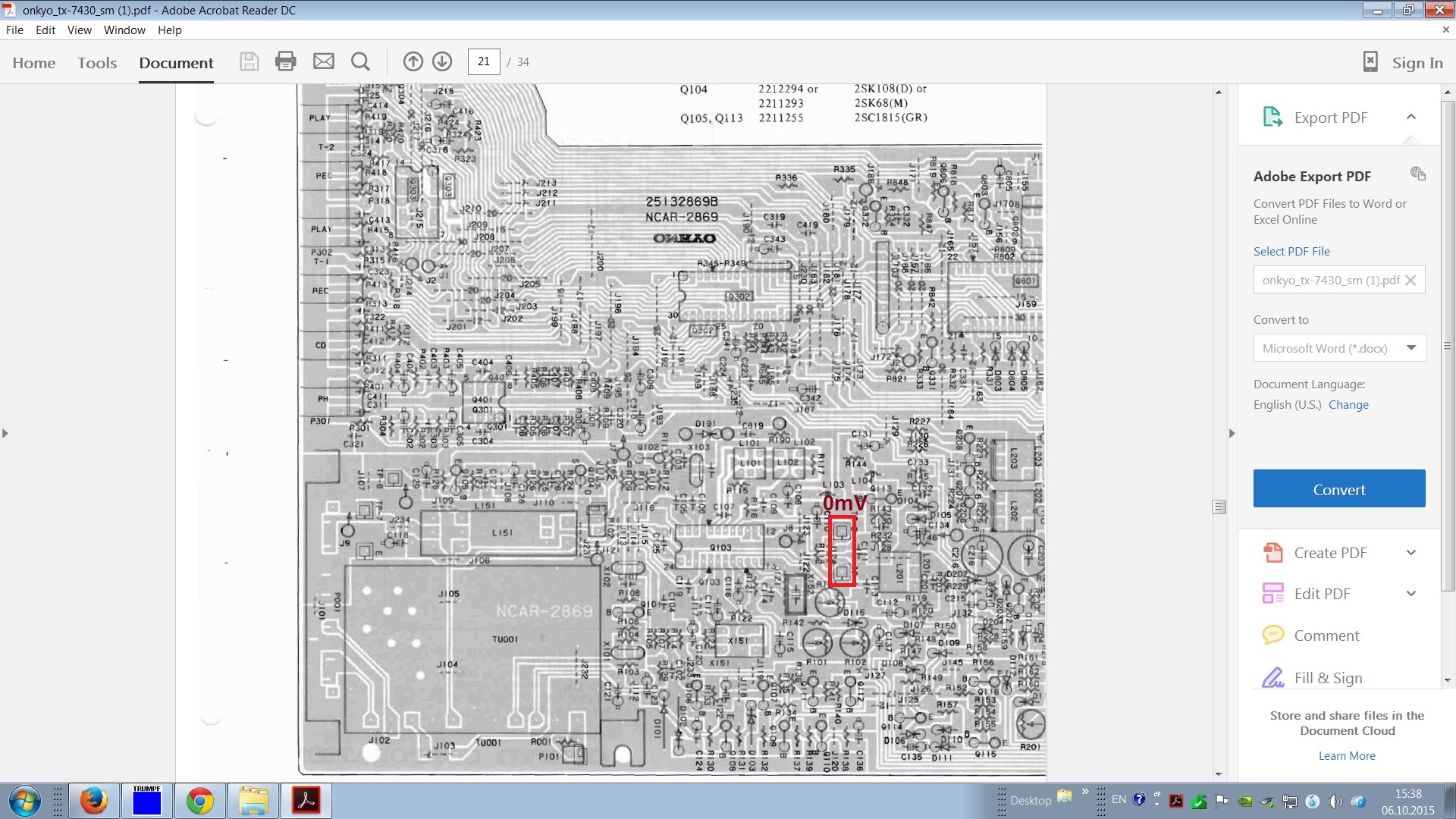The height and width of the screenshot is (819, 1456).
Task: Open the Help menu
Action: coord(170,30)
